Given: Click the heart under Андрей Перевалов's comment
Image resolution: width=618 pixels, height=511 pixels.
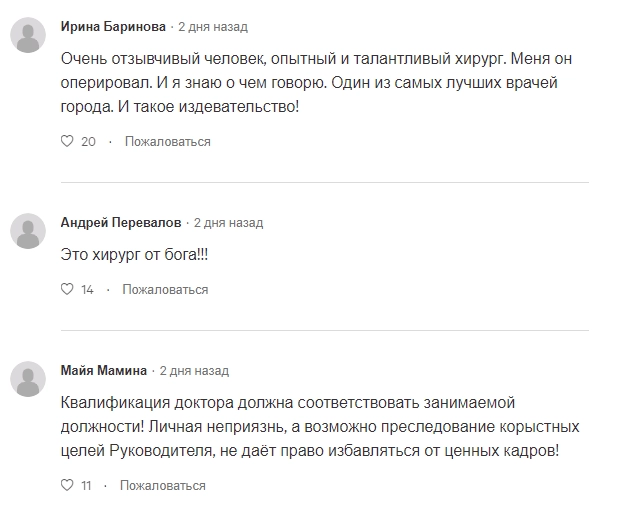Looking at the screenshot, I should 68,290.
